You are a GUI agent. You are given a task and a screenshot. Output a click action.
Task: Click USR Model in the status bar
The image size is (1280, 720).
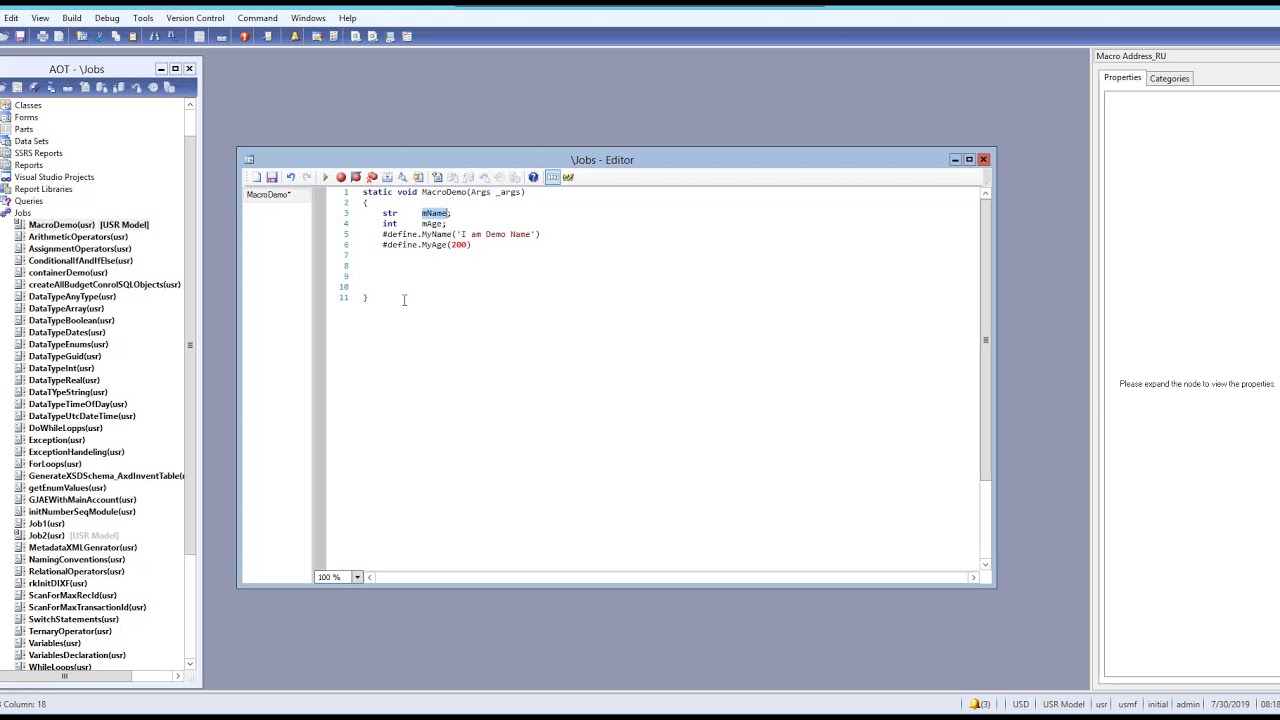pos(1063,704)
